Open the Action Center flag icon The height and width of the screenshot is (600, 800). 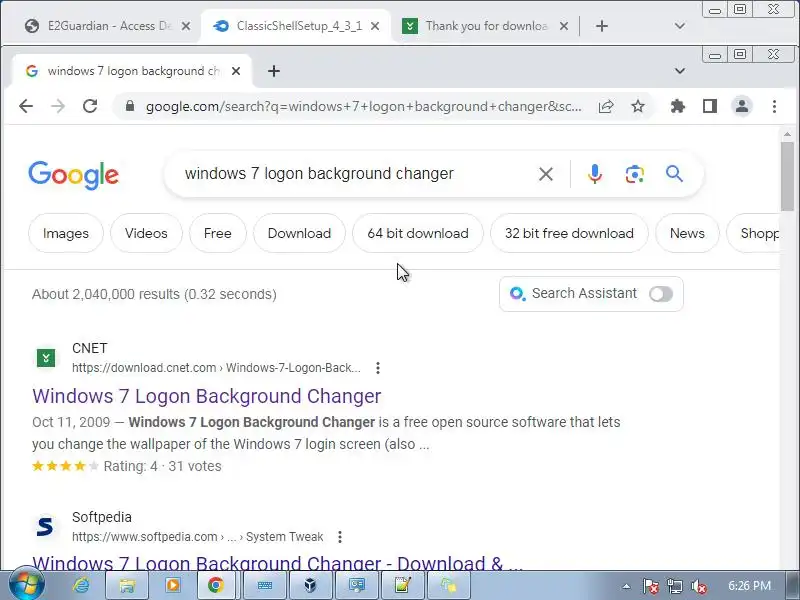[650, 586]
